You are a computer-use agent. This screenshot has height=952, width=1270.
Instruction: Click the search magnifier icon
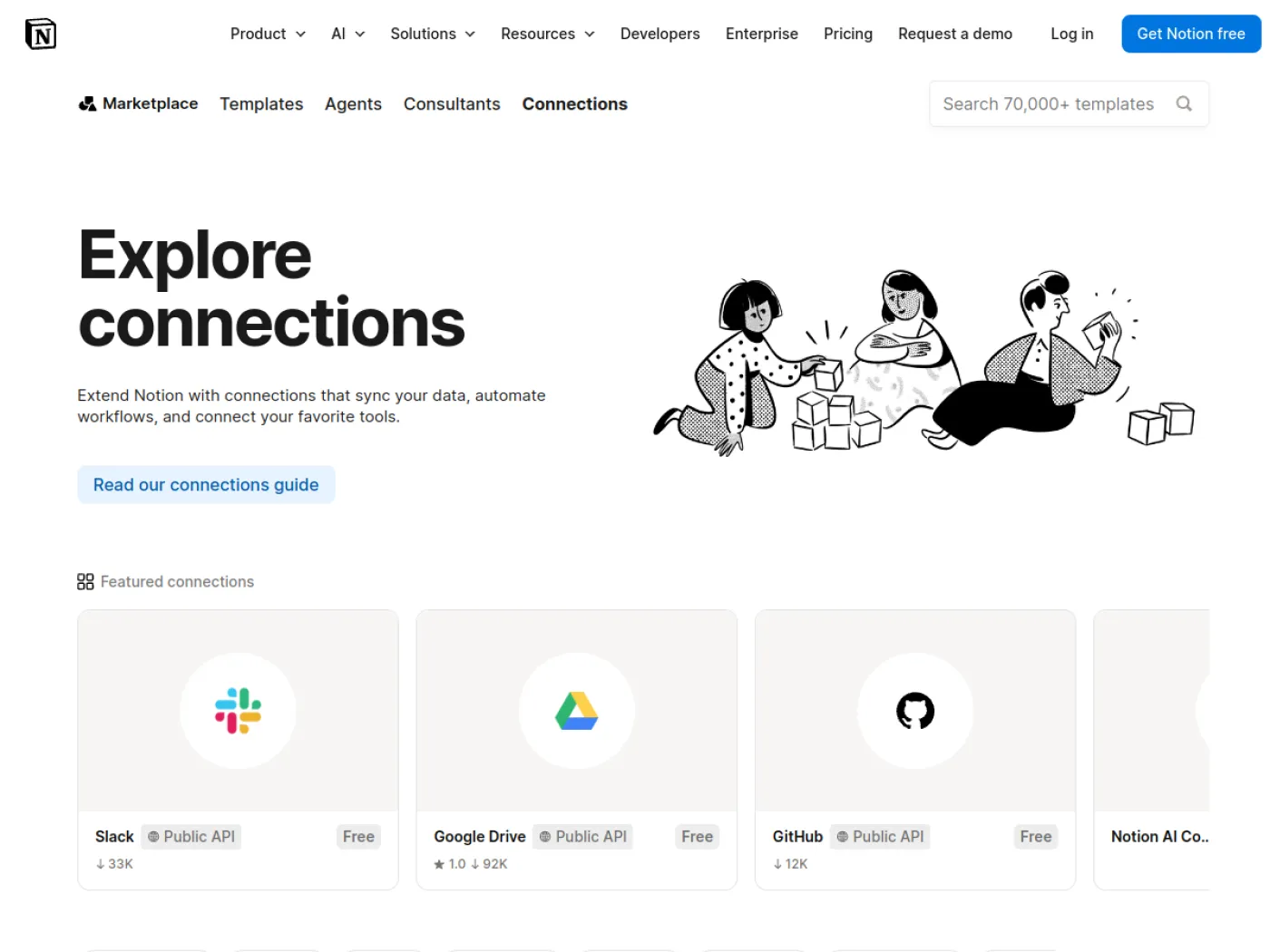(1184, 103)
